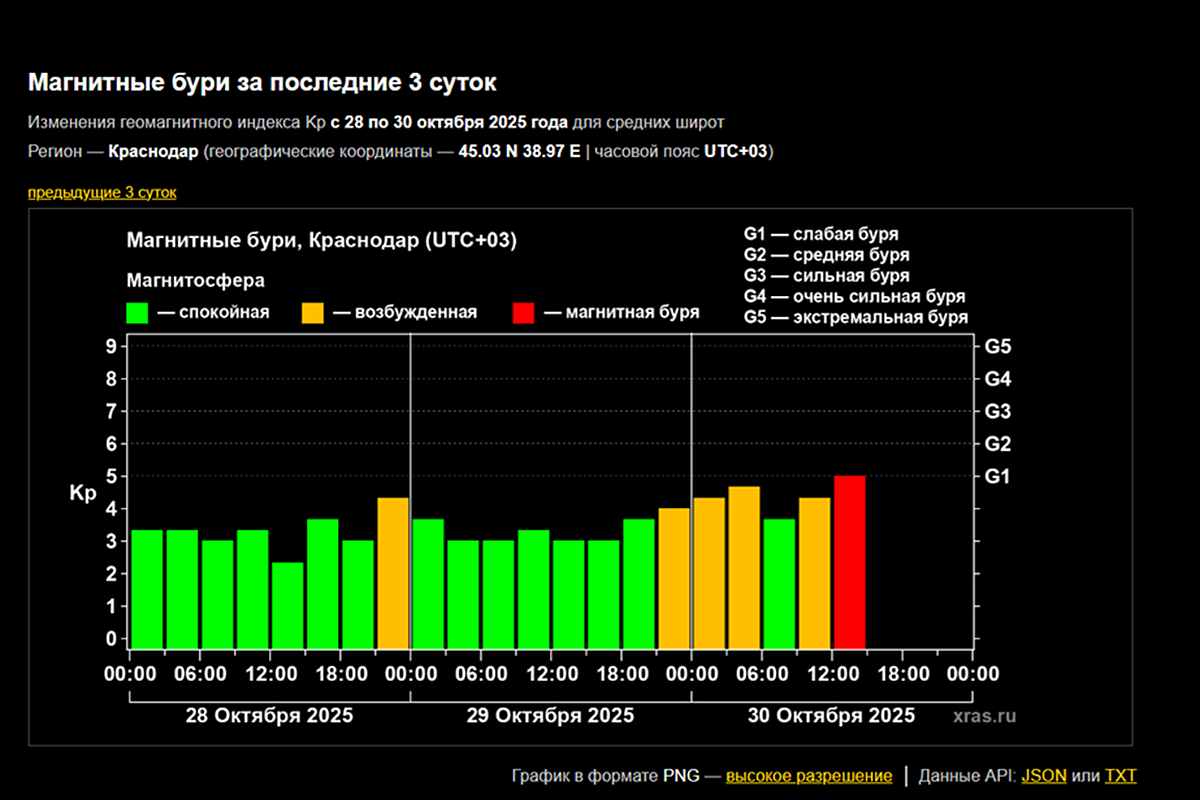
Task: Open the TXT API data link
Action: tap(1120, 776)
